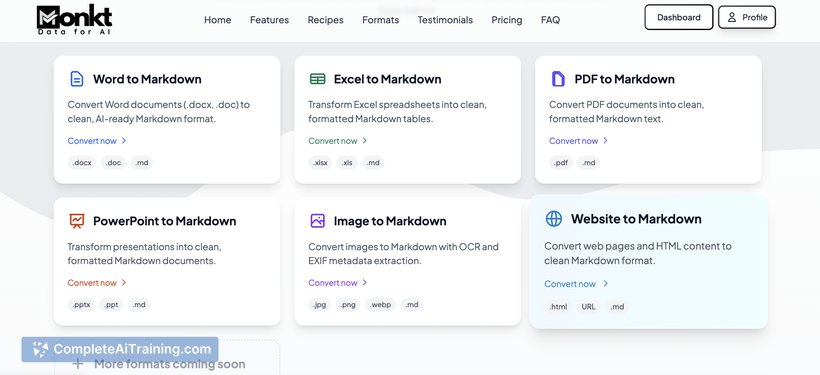Open the Formats nav item

[x=381, y=20]
